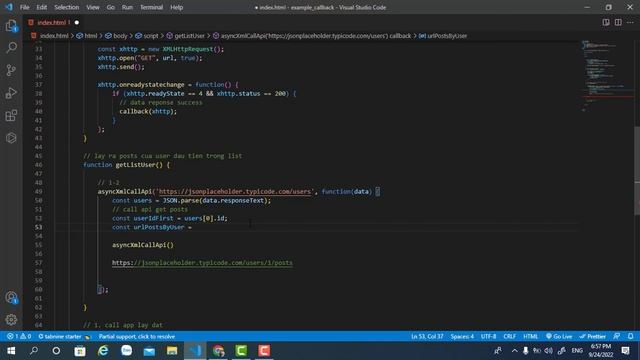Open the Tabnine hexagon icon in activity bar
The height and width of the screenshot is (360, 640).
coord(11,138)
